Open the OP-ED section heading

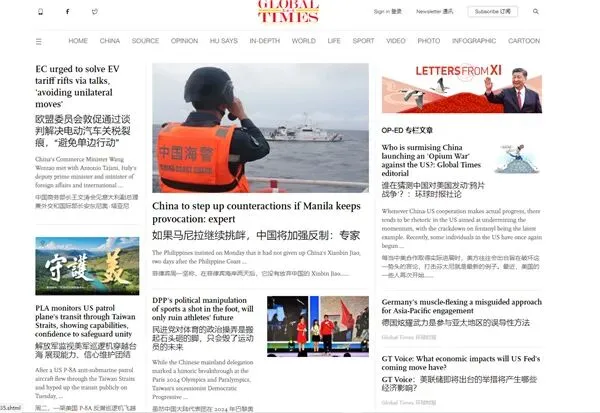coord(407,130)
